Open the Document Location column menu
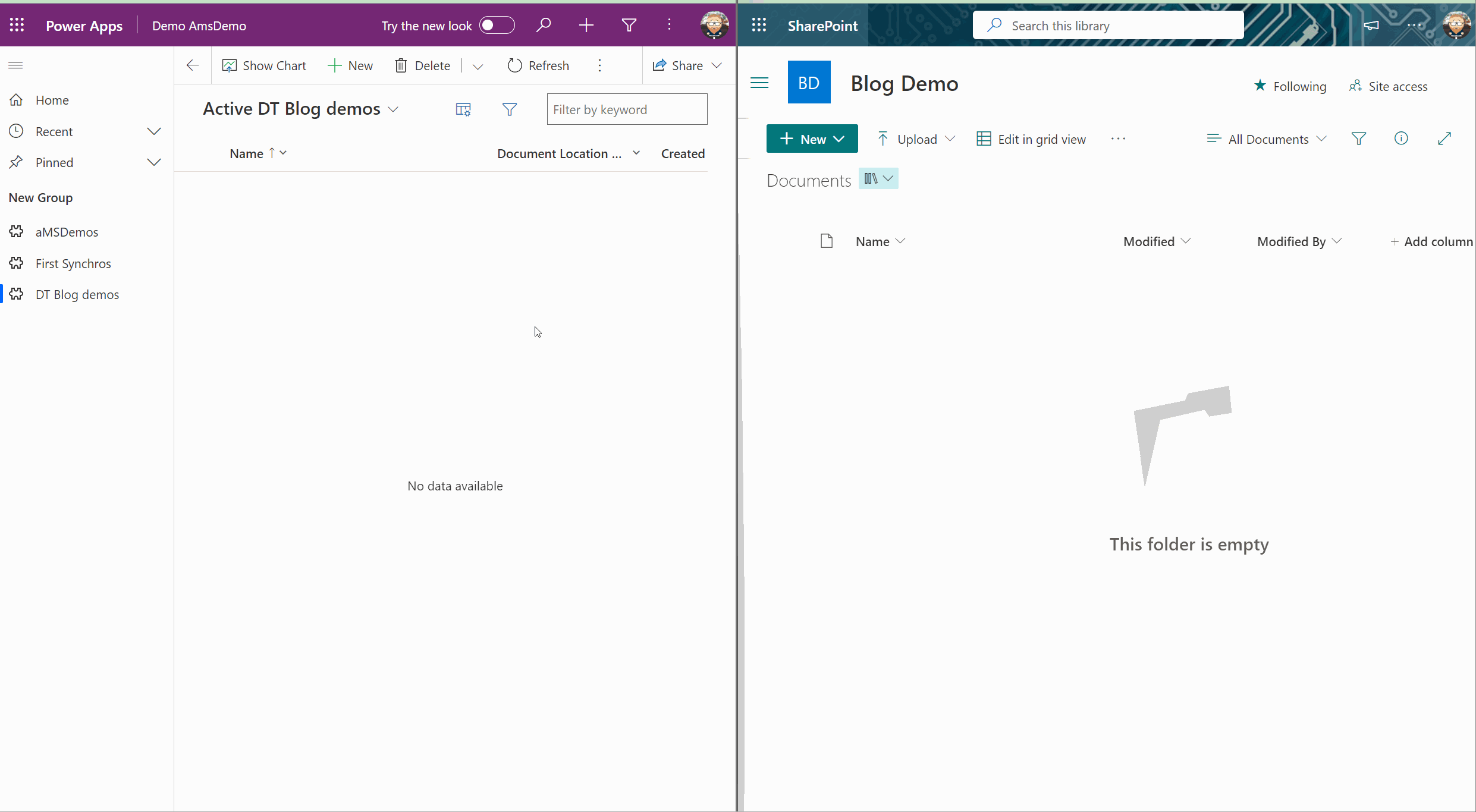This screenshot has height=812, width=1476. pos(636,153)
